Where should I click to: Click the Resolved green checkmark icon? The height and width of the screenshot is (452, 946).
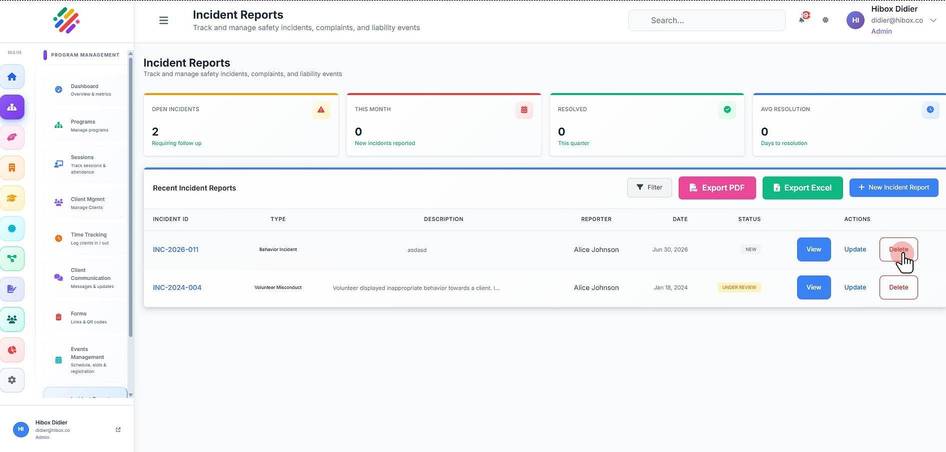click(x=727, y=110)
